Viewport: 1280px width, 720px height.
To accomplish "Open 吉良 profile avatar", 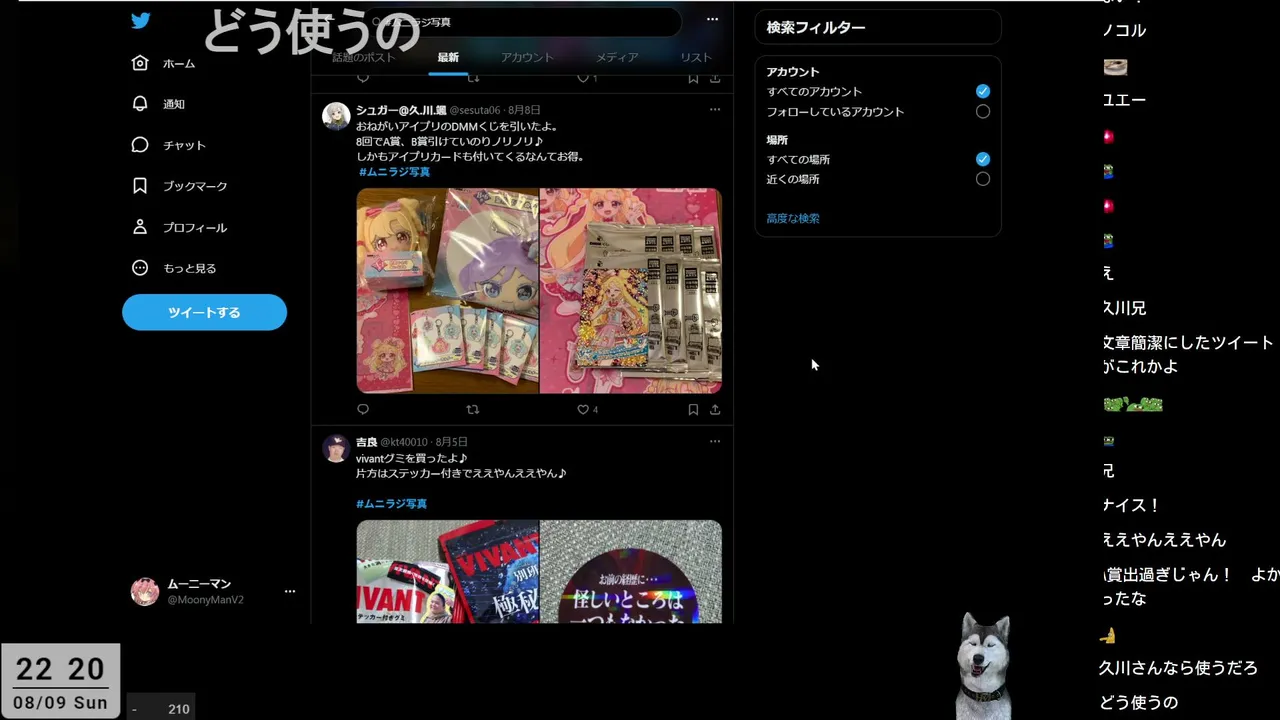I will (336, 448).
